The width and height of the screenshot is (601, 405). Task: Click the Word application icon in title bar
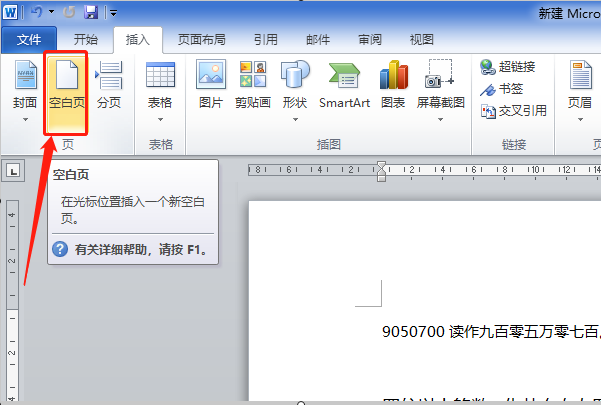coord(10,13)
